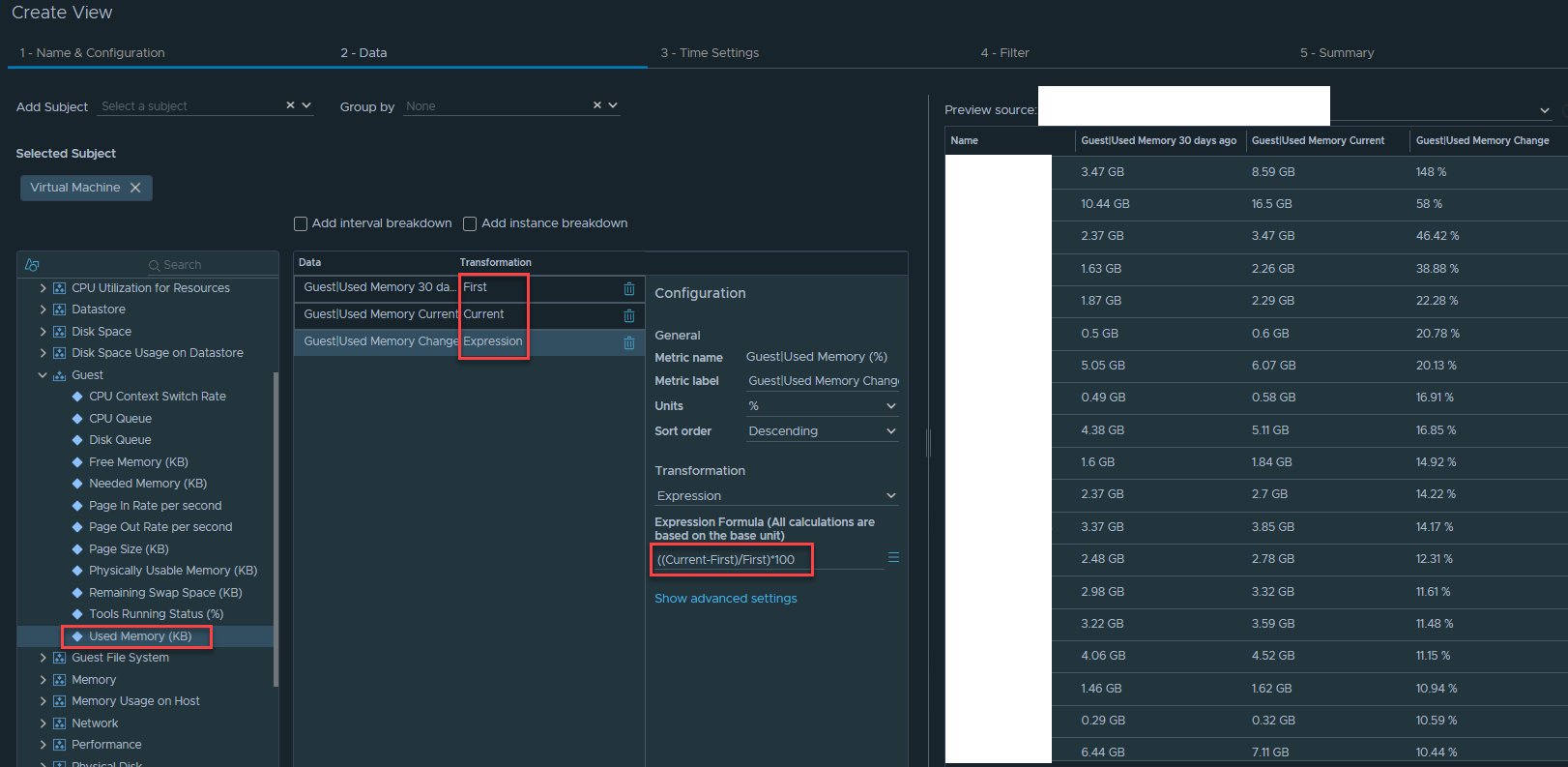The height and width of the screenshot is (767, 1568).
Task: Go to step 2 Data tab
Action: pos(363,53)
